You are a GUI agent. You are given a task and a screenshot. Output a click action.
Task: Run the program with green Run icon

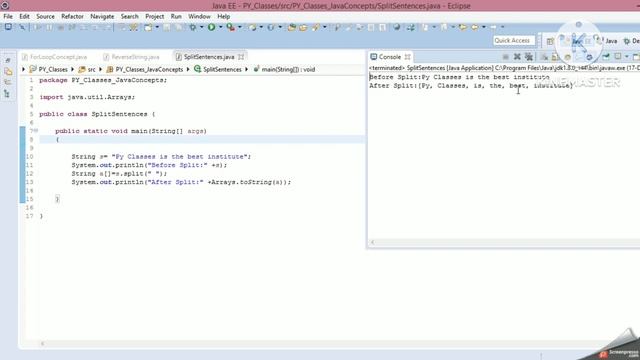211,27
